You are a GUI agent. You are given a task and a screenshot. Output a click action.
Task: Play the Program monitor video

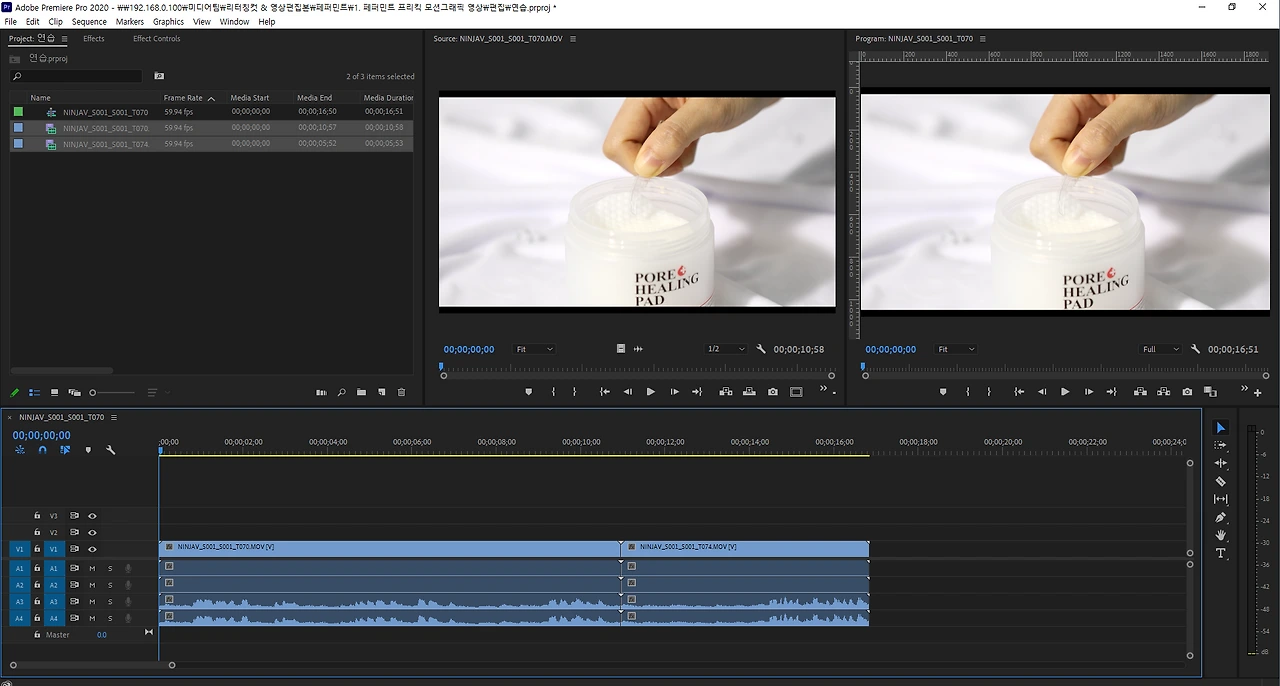click(1064, 392)
